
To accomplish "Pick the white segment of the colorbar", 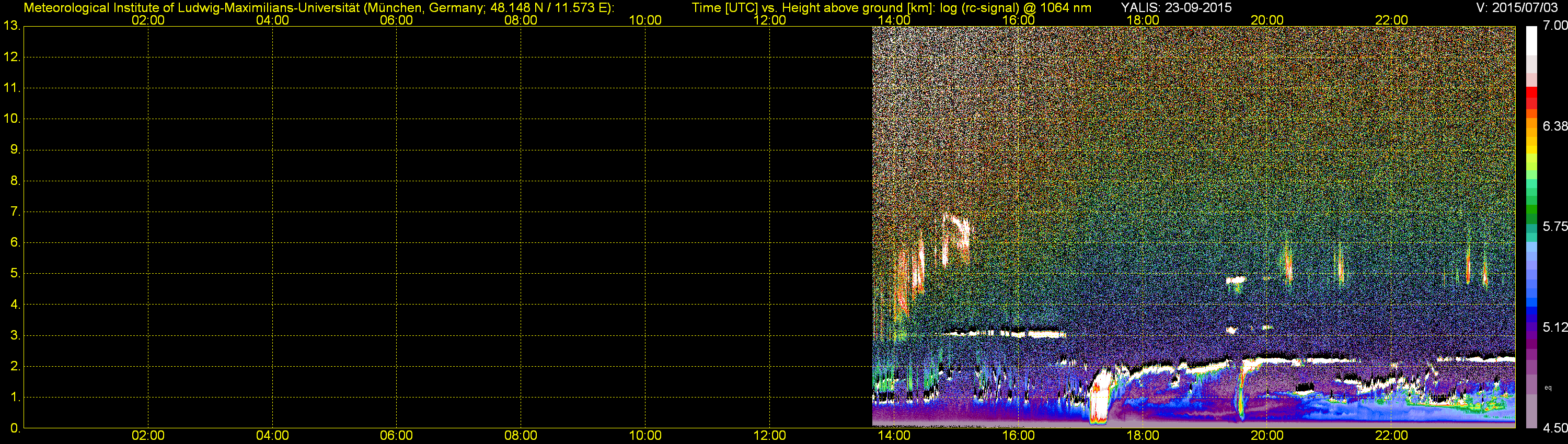I will click(1531, 41).
